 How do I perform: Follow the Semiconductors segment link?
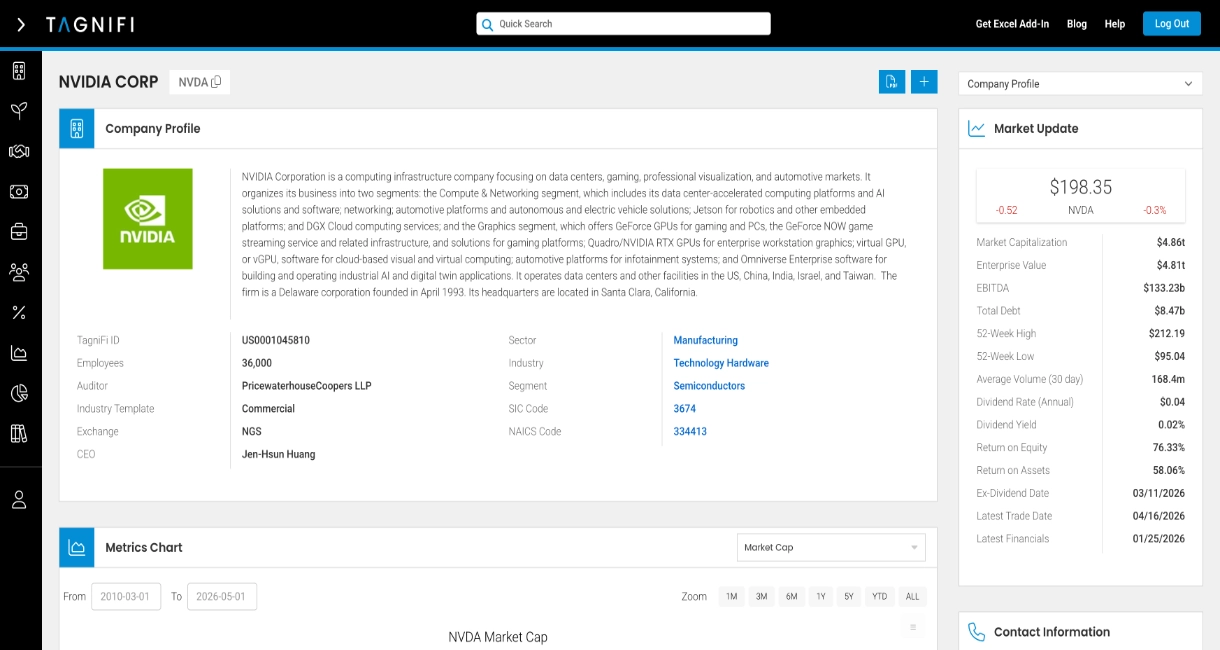(x=709, y=386)
